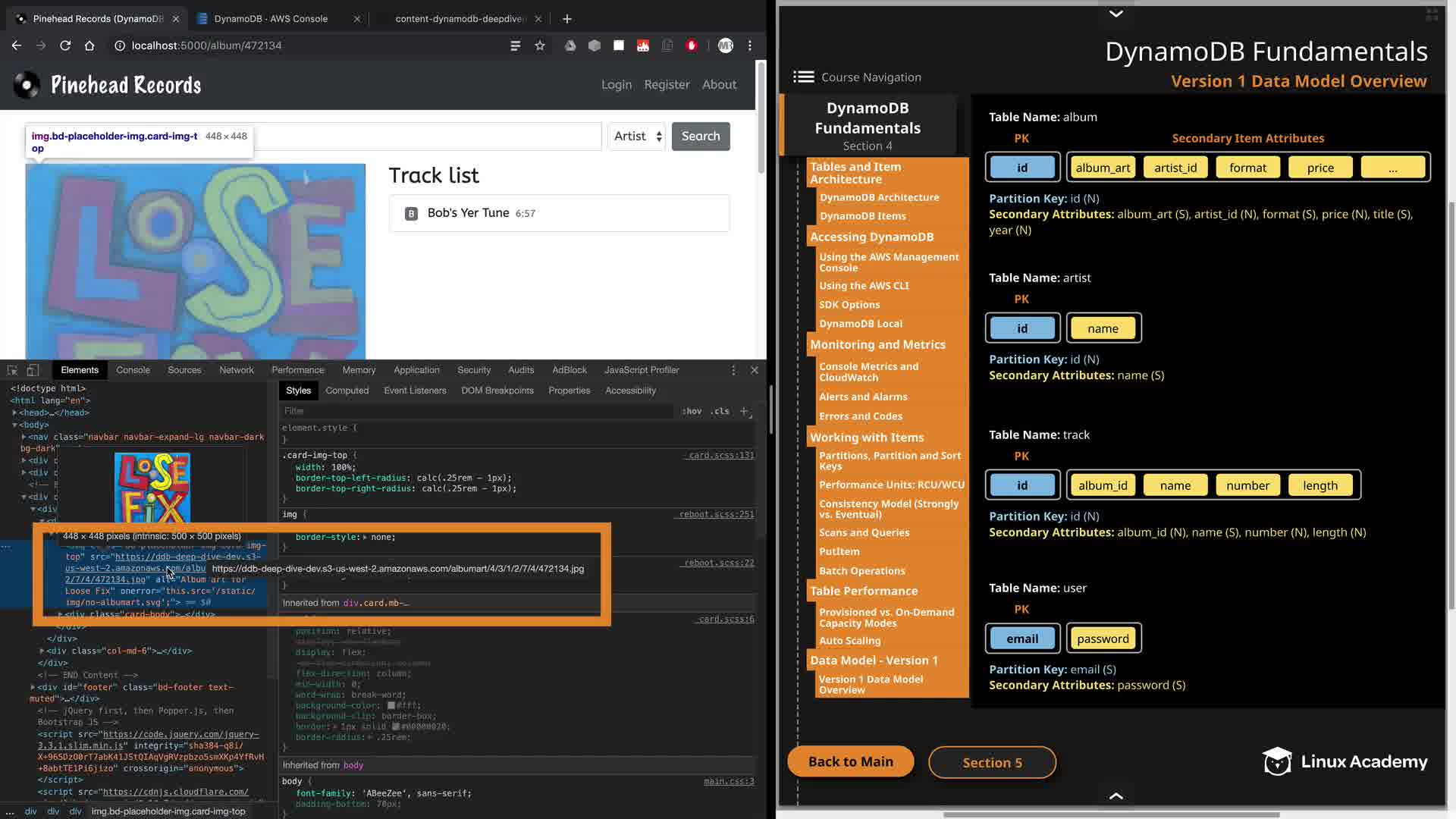
Task: Activate the DevTools inspect element picker
Action: [12, 370]
